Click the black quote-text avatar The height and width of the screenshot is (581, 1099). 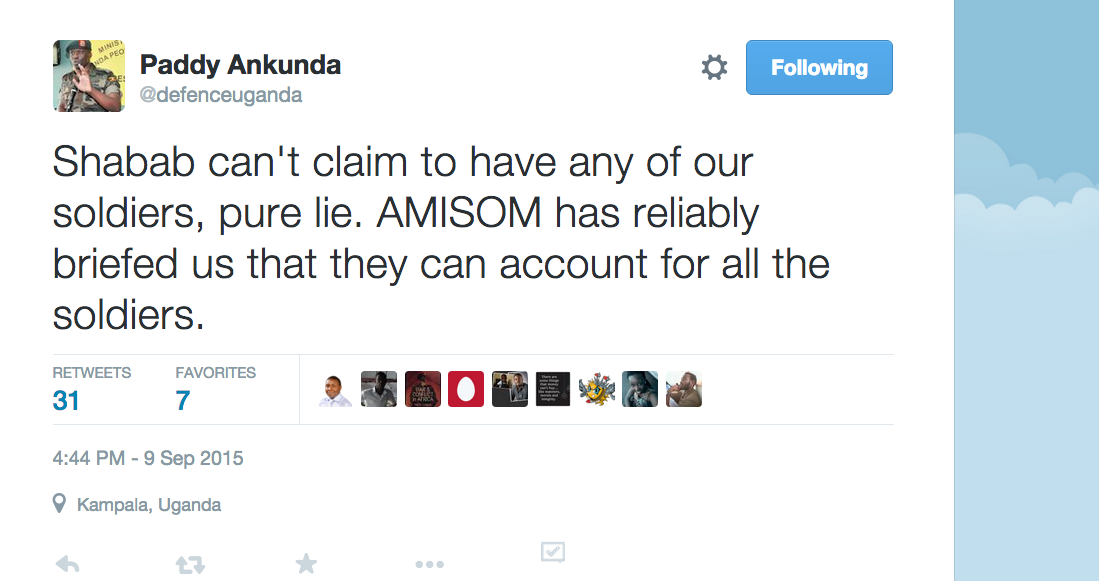(553, 389)
